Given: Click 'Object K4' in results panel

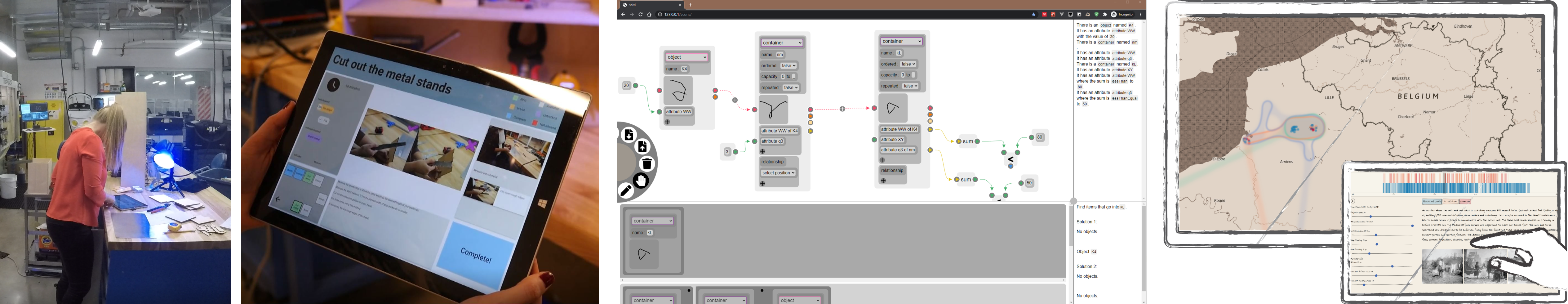Looking at the screenshot, I should [x=1086, y=252].
